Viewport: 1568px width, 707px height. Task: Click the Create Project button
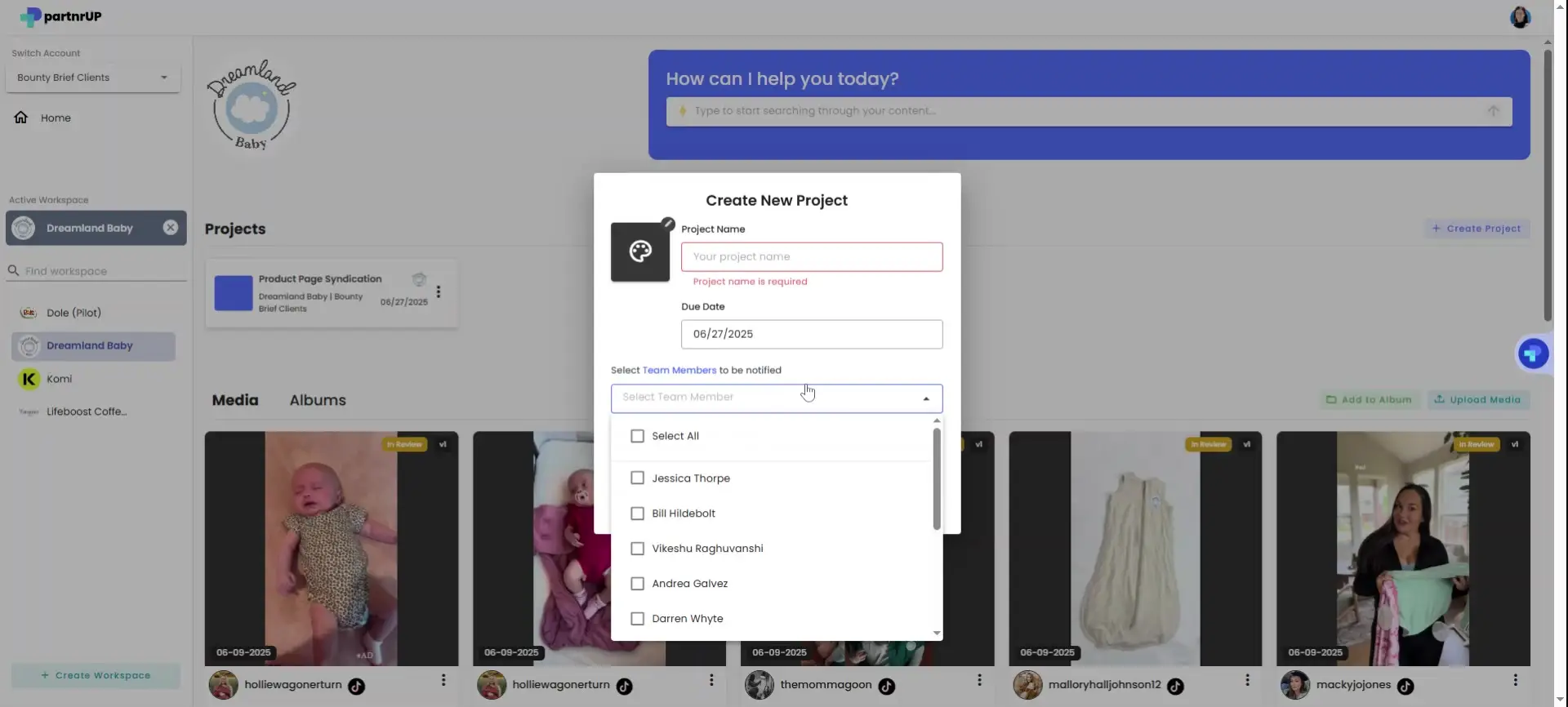point(1477,229)
